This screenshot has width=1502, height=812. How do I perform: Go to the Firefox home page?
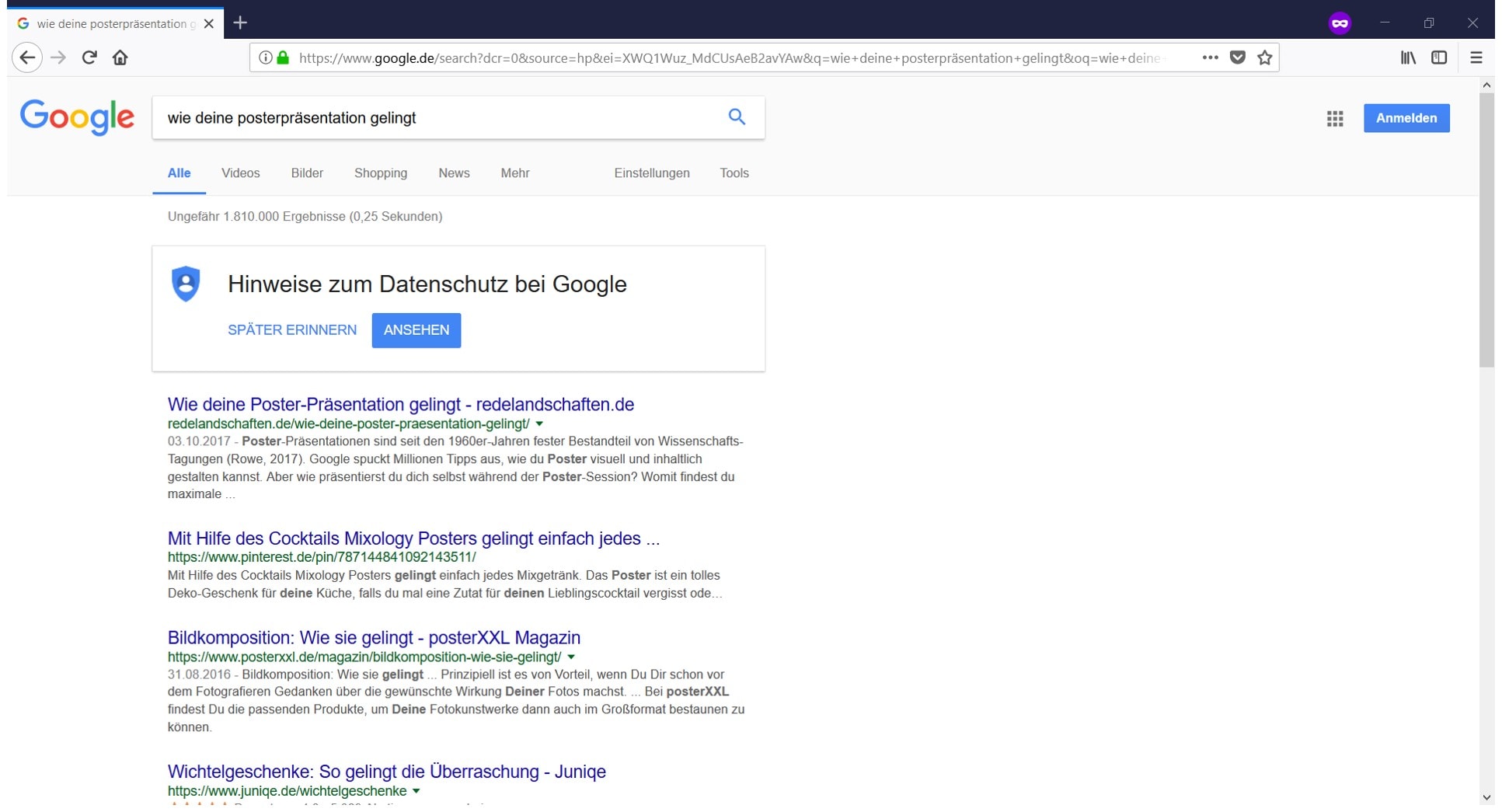click(120, 58)
